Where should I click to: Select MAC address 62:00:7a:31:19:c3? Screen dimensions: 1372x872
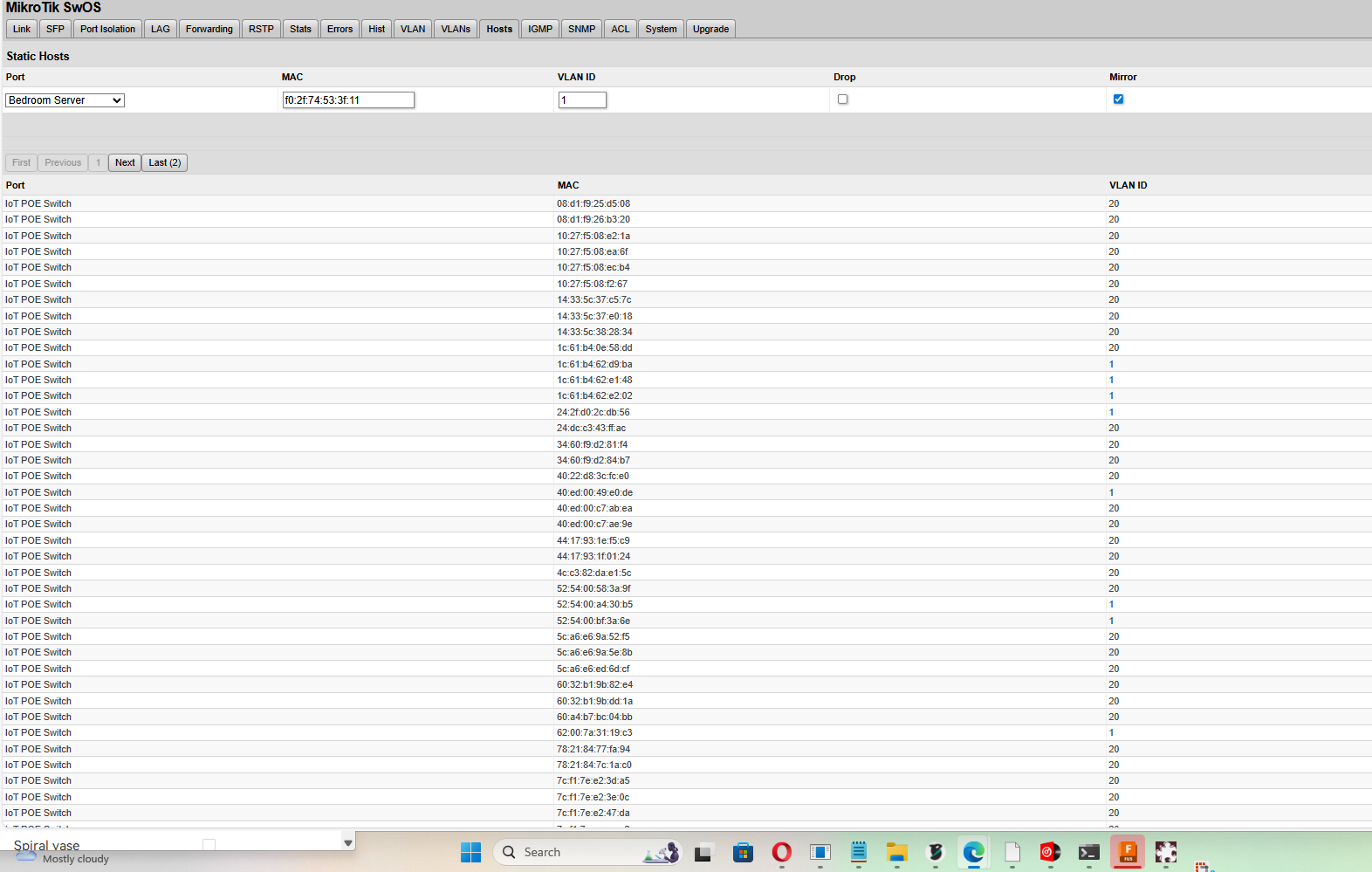click(x=594, y=732)
